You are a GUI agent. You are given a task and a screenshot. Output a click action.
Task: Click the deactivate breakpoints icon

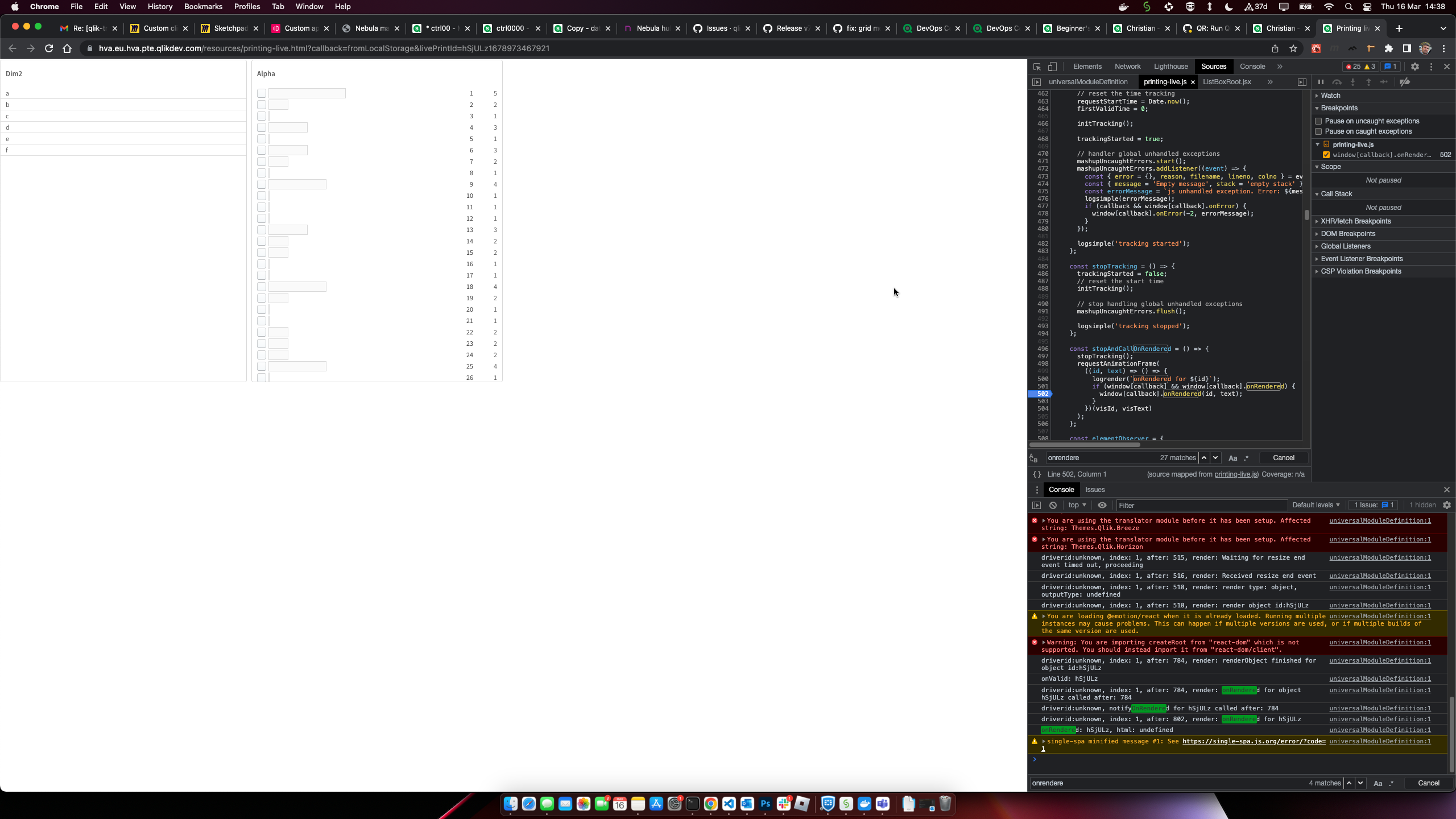coord(1405,82)
